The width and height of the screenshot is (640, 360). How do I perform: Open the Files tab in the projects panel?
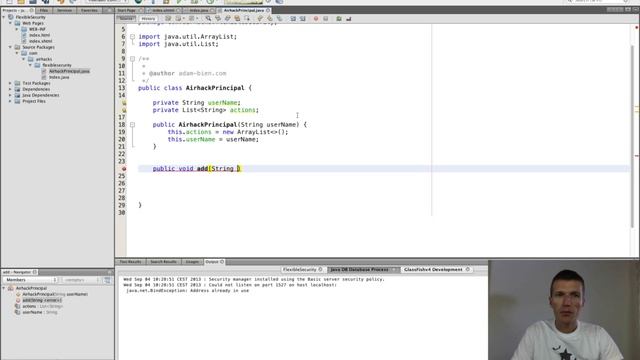(x=44, y=10)
